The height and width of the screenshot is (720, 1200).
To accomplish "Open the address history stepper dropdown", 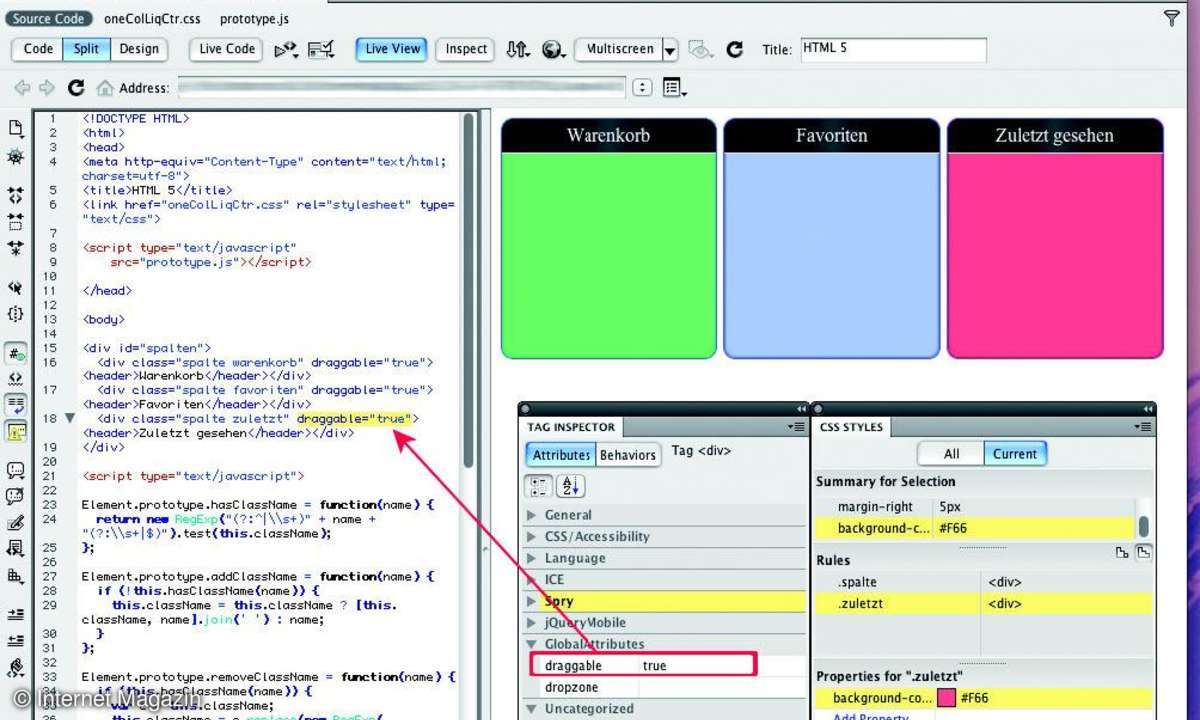I will [642, 88].
